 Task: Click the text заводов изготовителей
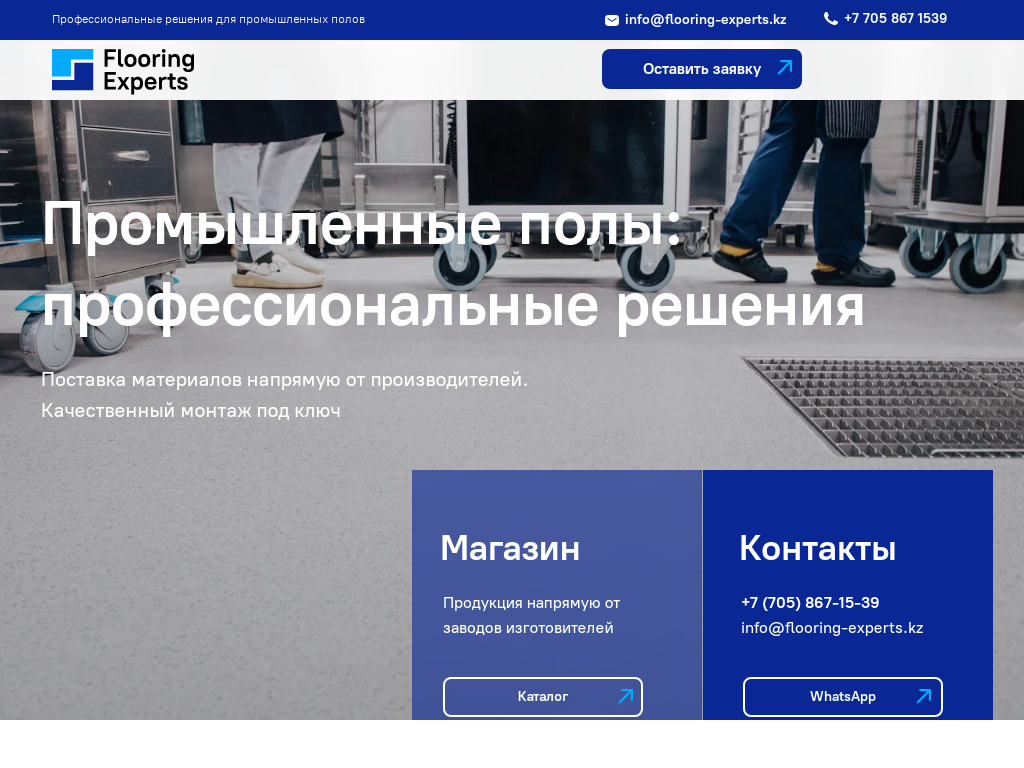[x=528, y=628]
